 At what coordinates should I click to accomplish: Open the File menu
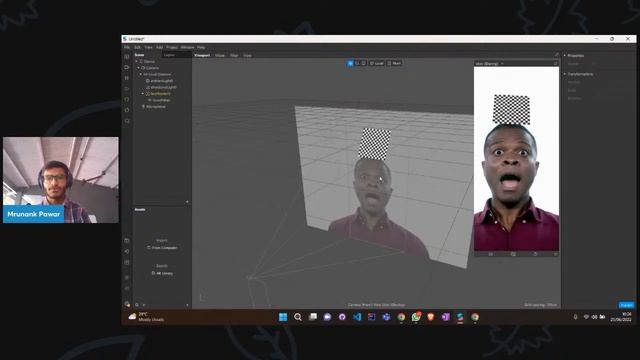pyautogui.click(x=127, y=47)
